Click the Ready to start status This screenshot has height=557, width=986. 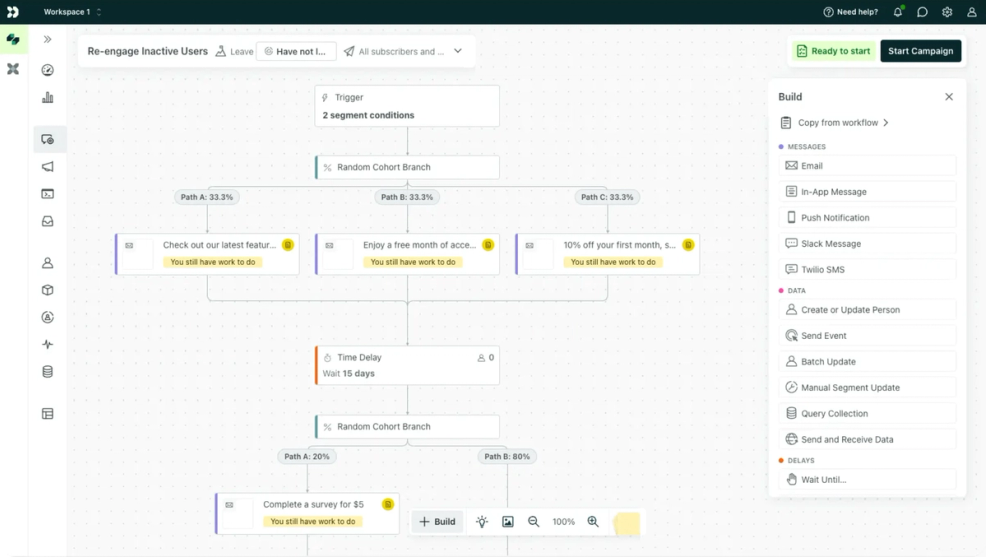pos(834,51)
